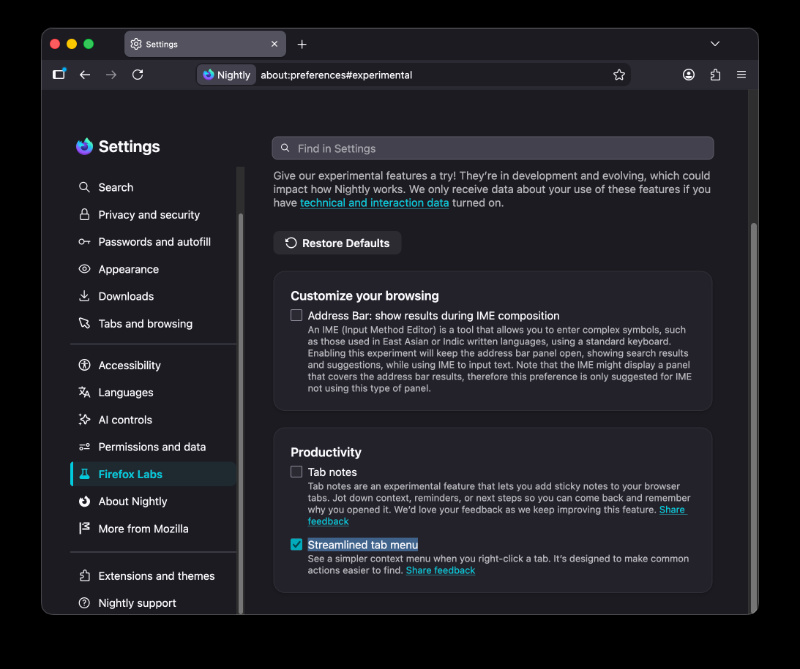This screenshot has height=669, width=800.
Task: Open More from Mozilla section
Action: point(153,529)
